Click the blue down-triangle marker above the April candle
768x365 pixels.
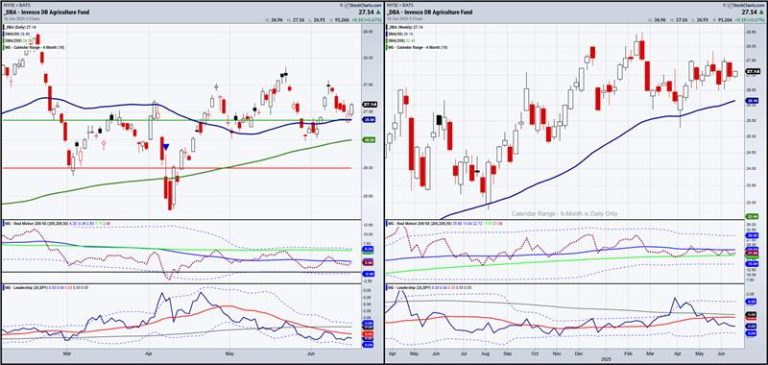pos(166,147)
